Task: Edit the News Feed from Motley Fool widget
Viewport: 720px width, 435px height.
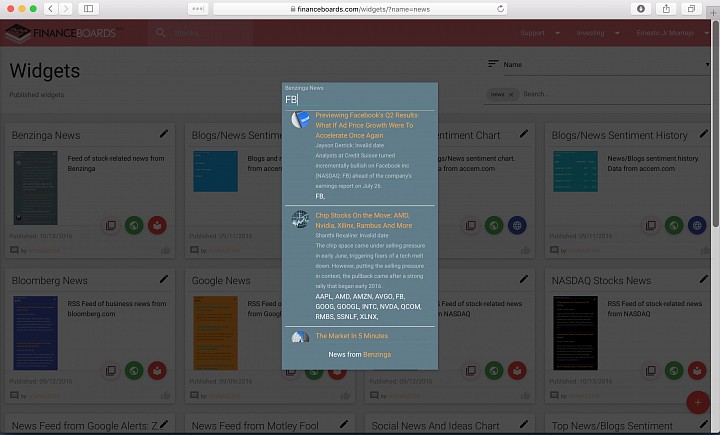Action: pos(343,424)
